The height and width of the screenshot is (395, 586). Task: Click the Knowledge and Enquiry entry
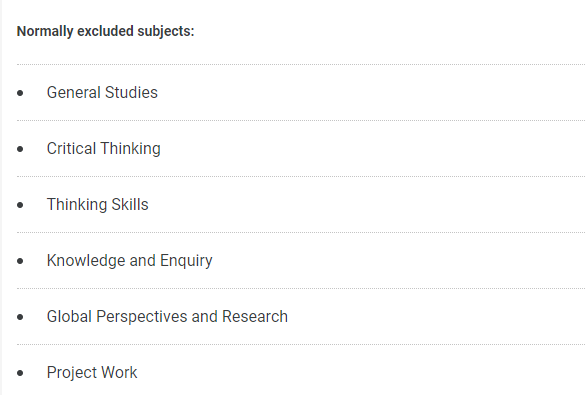[129, 260]
